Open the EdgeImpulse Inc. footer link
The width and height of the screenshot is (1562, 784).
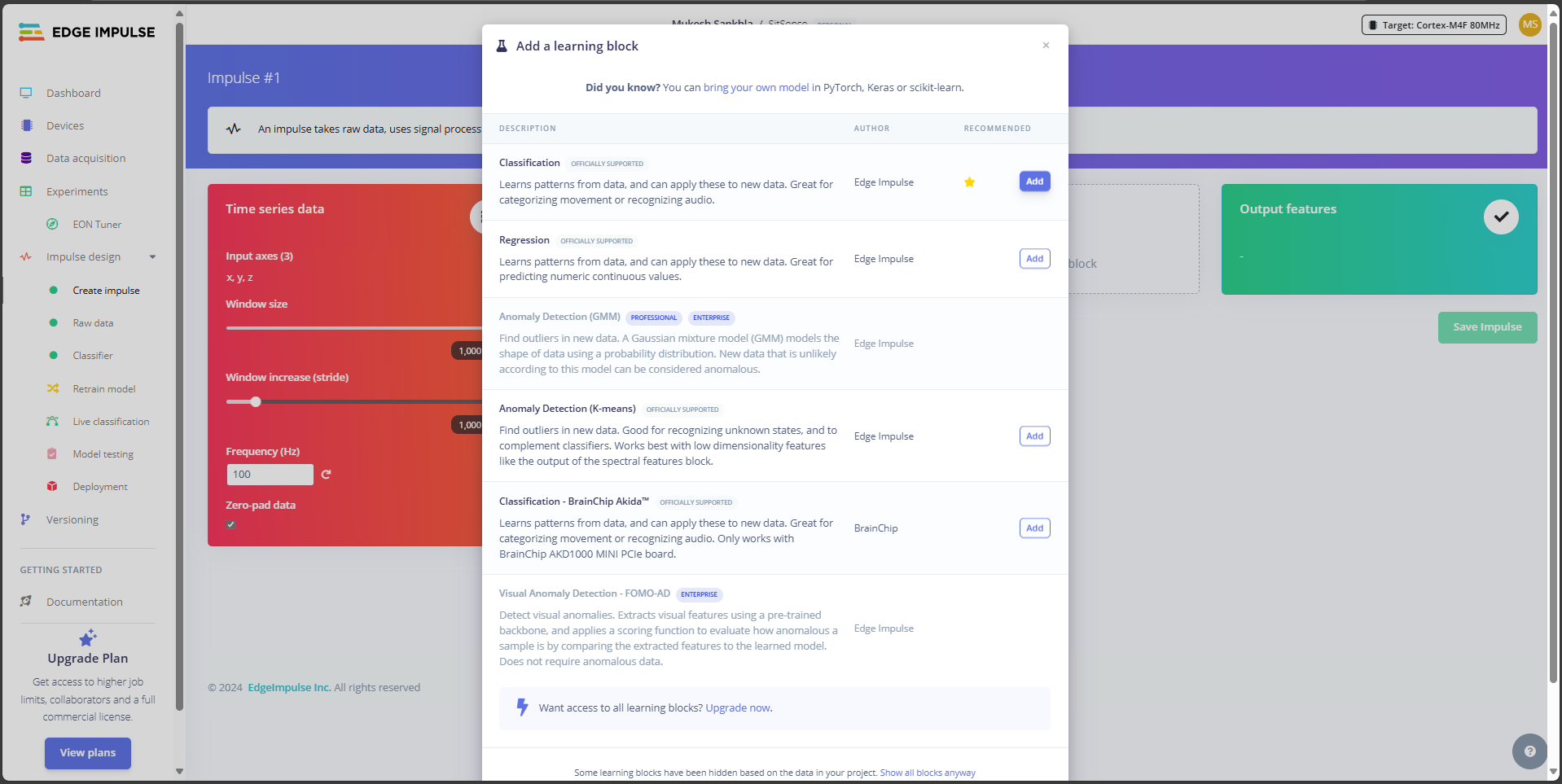coord(289,688)
